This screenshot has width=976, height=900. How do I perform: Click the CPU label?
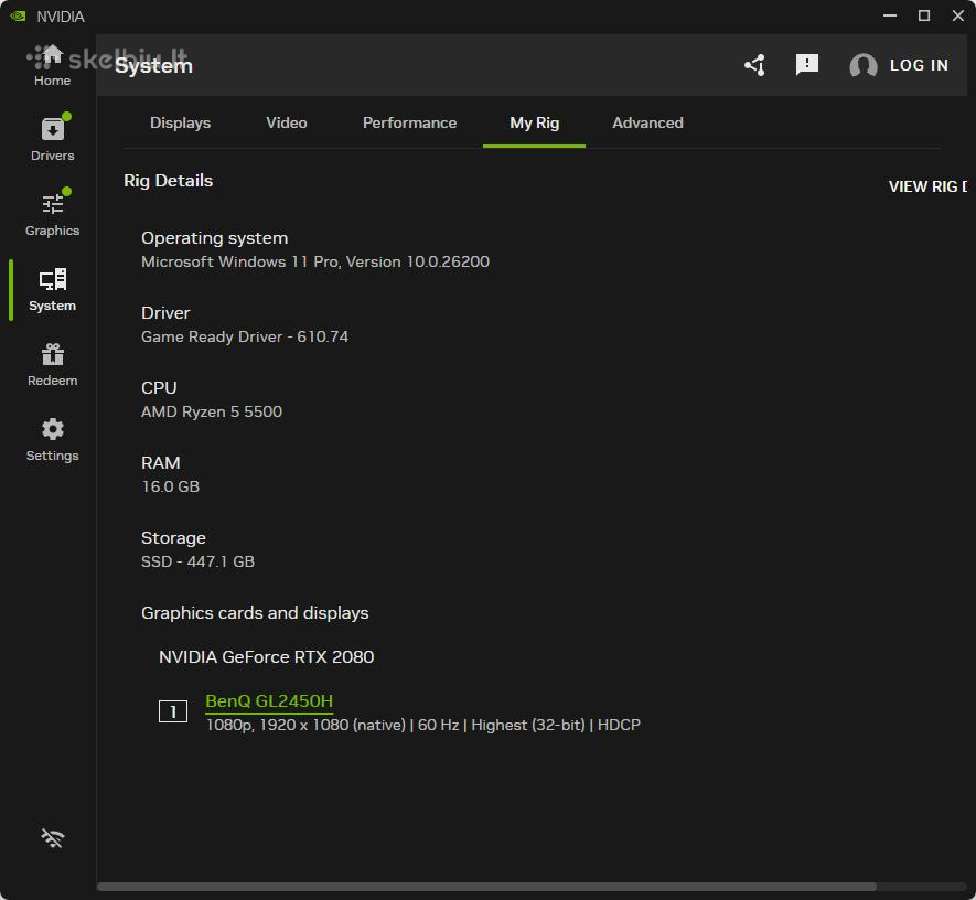(x=159, y=388)
